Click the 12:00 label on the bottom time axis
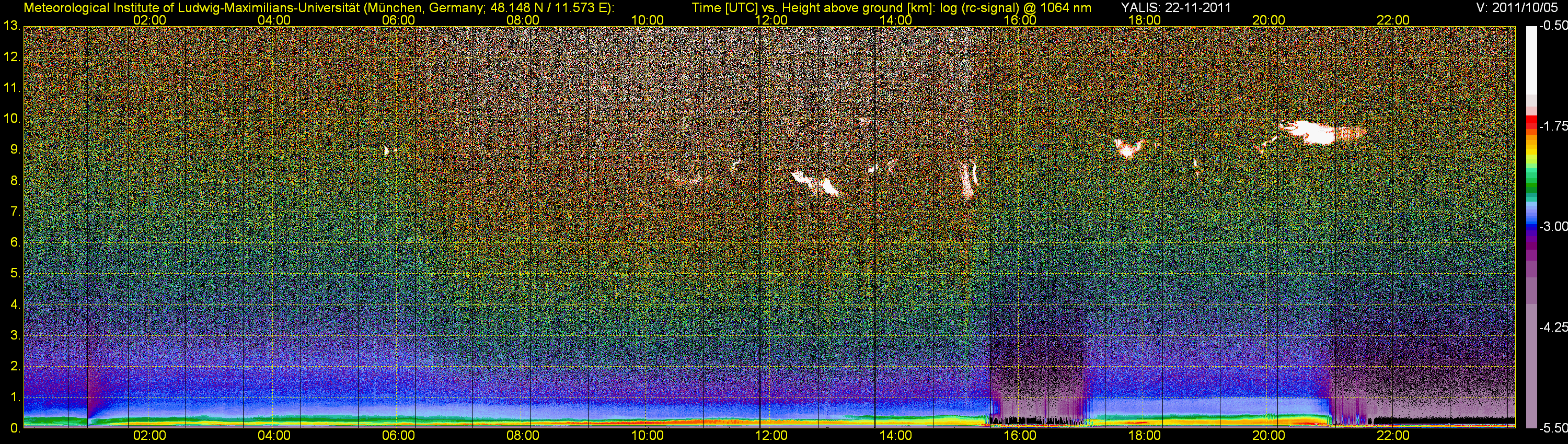Viewport: 1568px width, 444px height. click(771, 436)
